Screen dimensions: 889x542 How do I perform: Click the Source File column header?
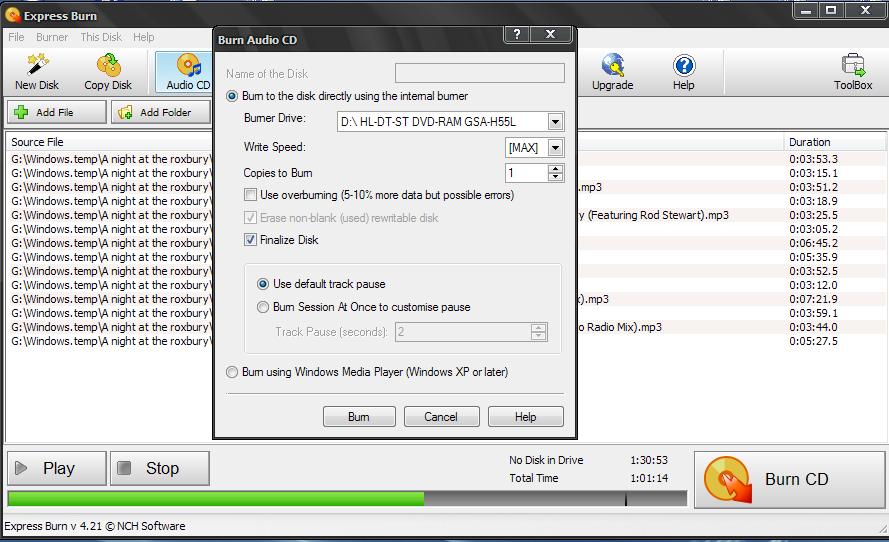point(37,142)
